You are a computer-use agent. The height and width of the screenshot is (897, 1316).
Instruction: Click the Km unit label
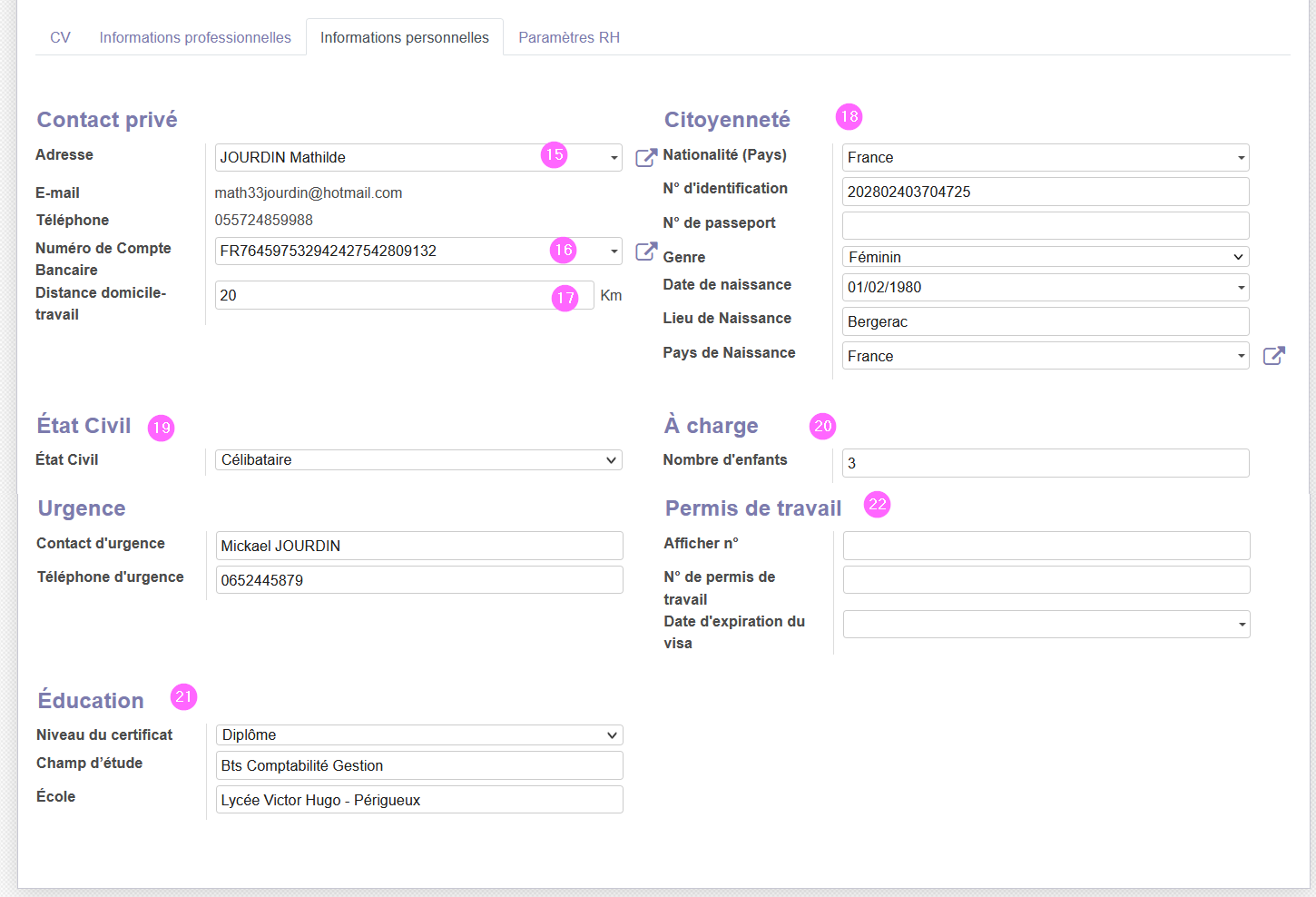click(x=611, y=295)
